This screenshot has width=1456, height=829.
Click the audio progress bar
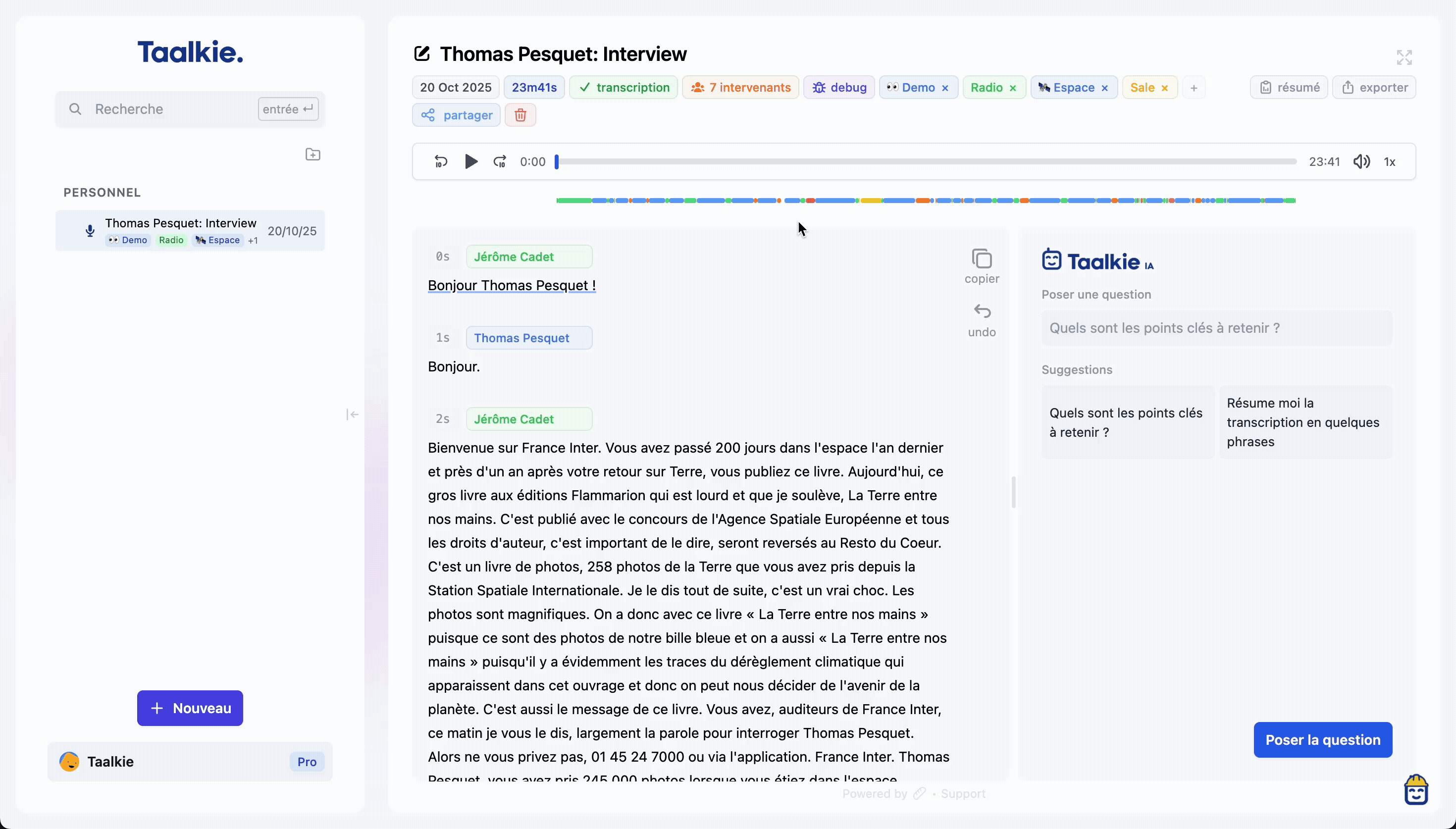click(x=926, y=162)
